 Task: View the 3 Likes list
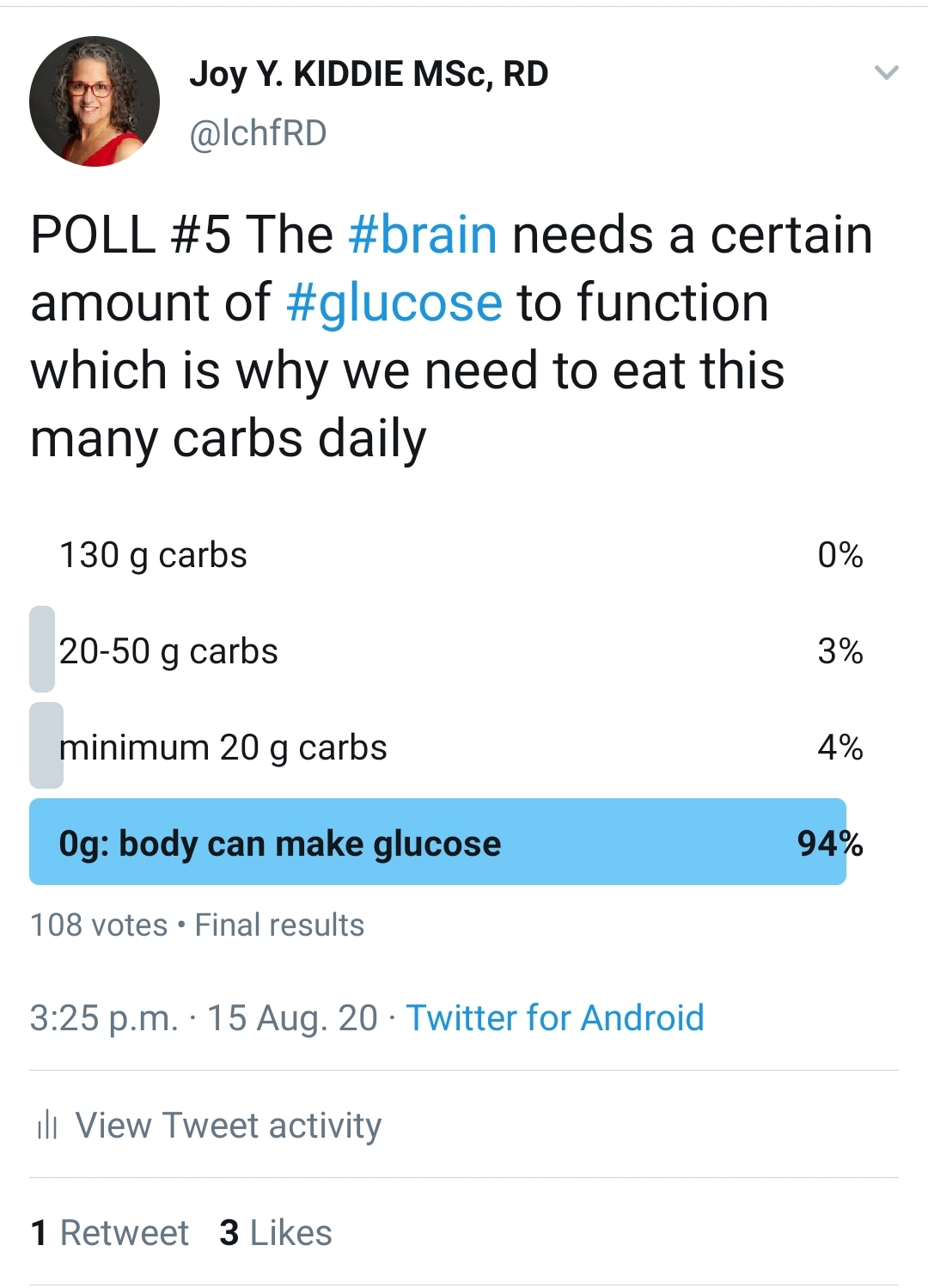click(276, 1233)
